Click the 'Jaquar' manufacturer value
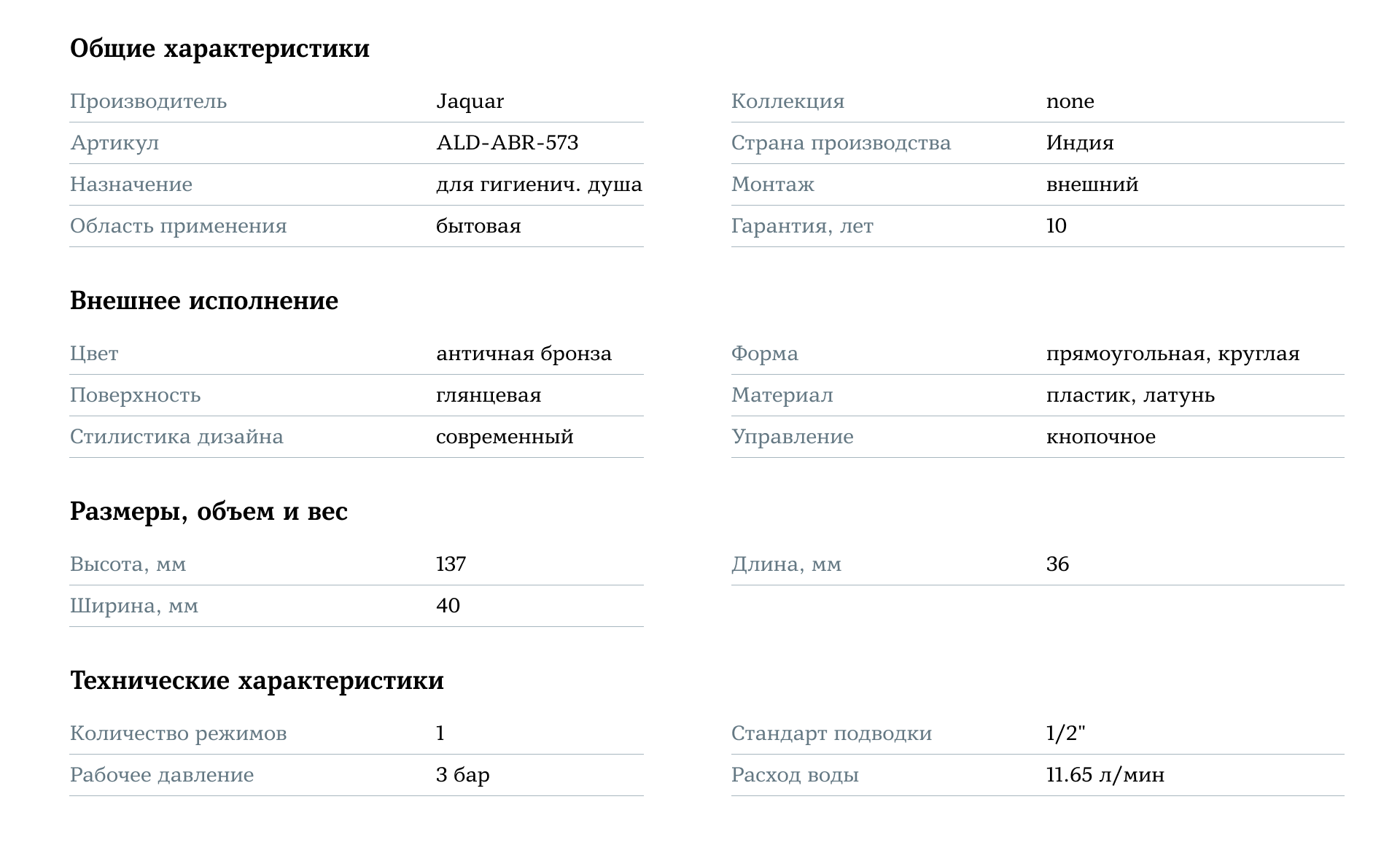 [470, 101]
